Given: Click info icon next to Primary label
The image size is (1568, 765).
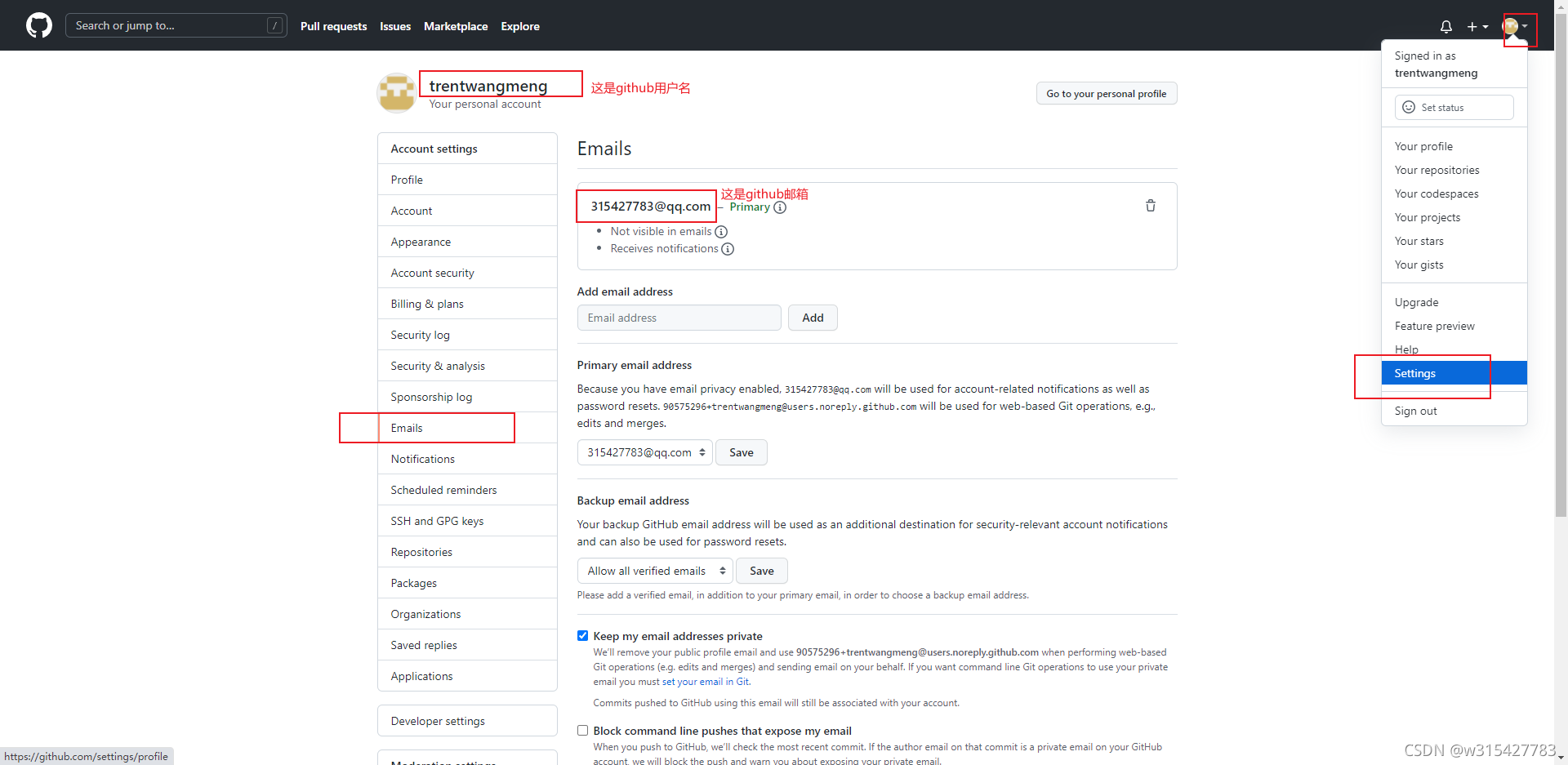Looking at the screenshot, I should [x=780, y=207].
